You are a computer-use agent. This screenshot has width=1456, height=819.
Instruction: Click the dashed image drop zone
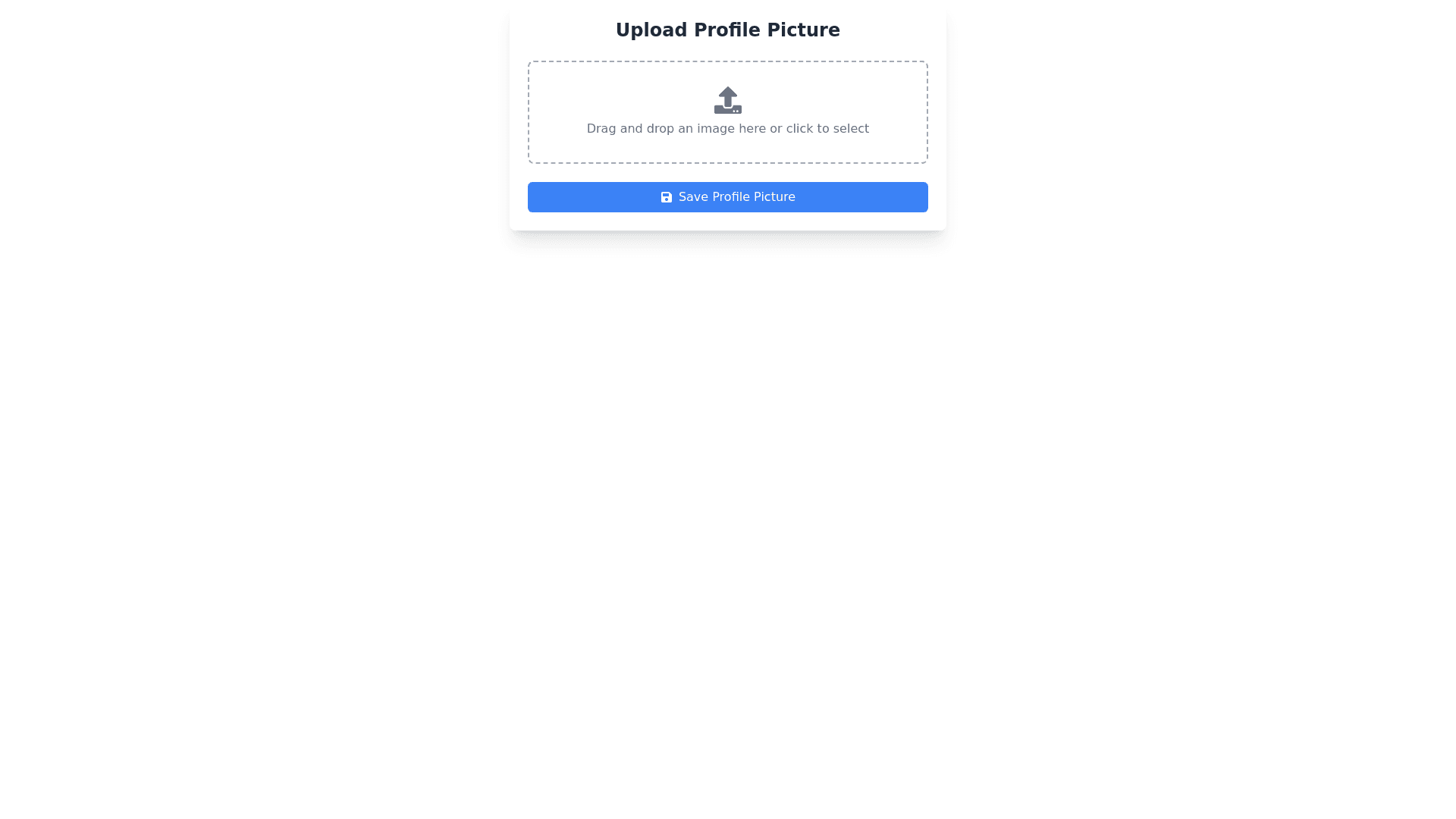pos(728,112)
